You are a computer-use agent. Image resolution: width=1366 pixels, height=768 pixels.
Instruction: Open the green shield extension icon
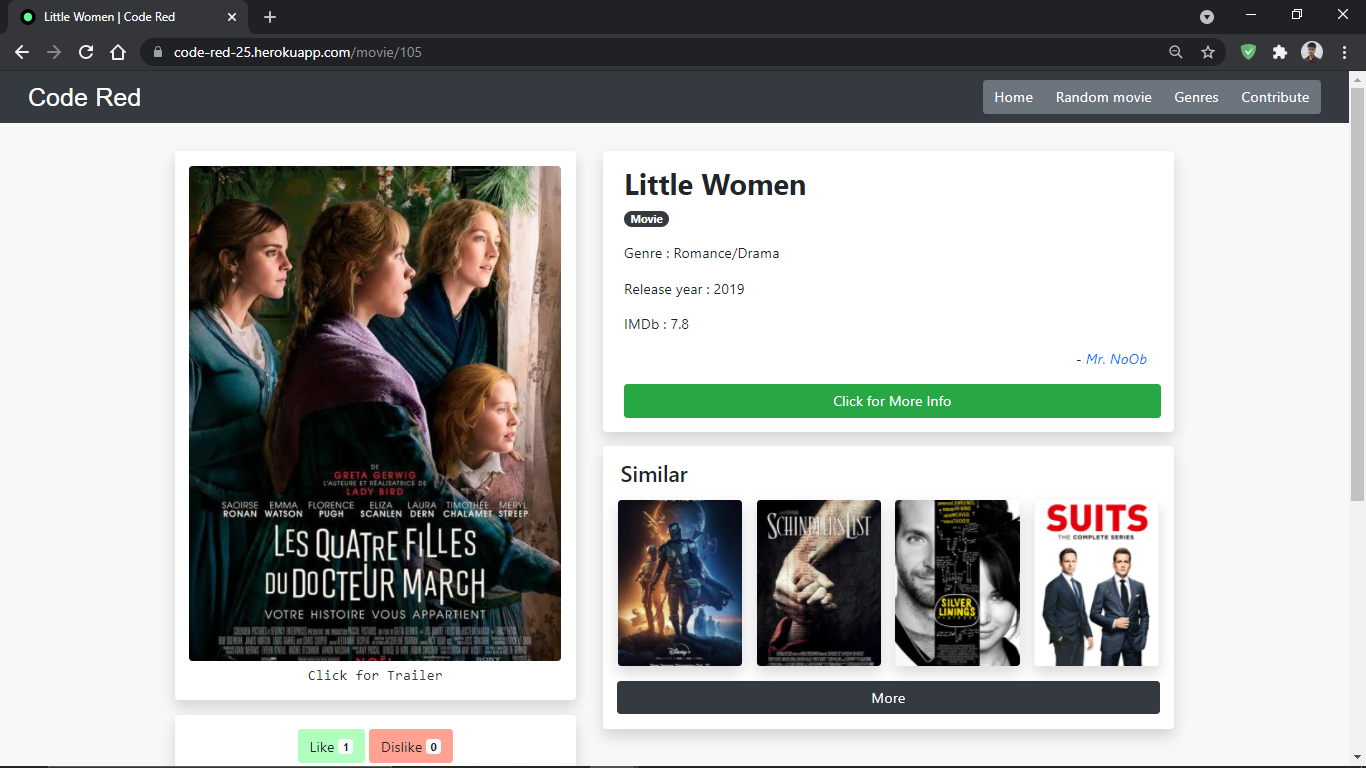click(x=1248, y=52)
